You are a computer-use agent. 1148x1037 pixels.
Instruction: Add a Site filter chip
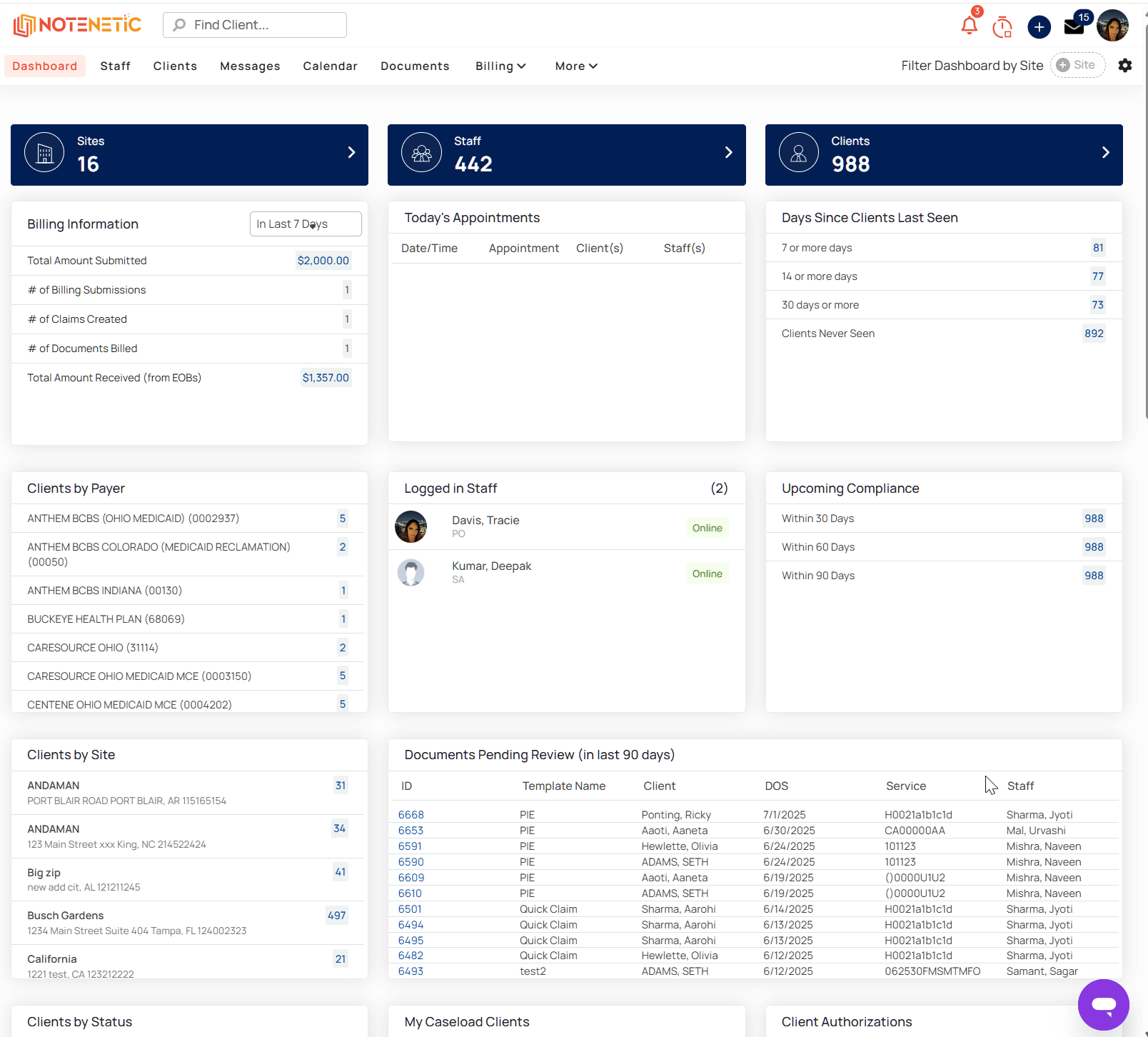click(1077, 65)
